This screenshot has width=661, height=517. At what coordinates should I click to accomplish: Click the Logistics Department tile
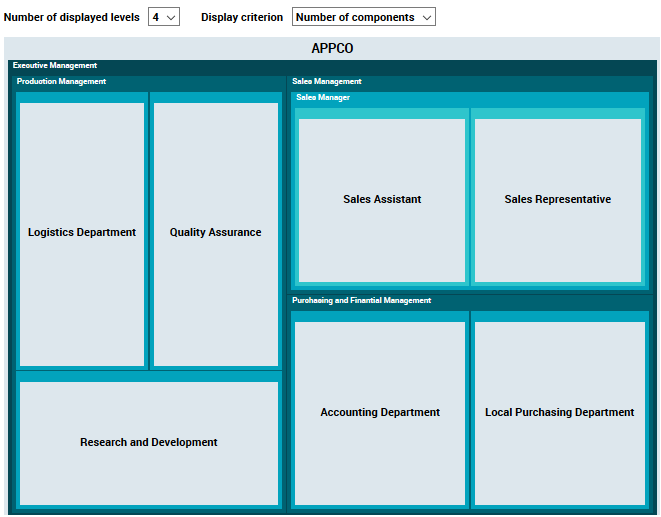coord(82,233)
